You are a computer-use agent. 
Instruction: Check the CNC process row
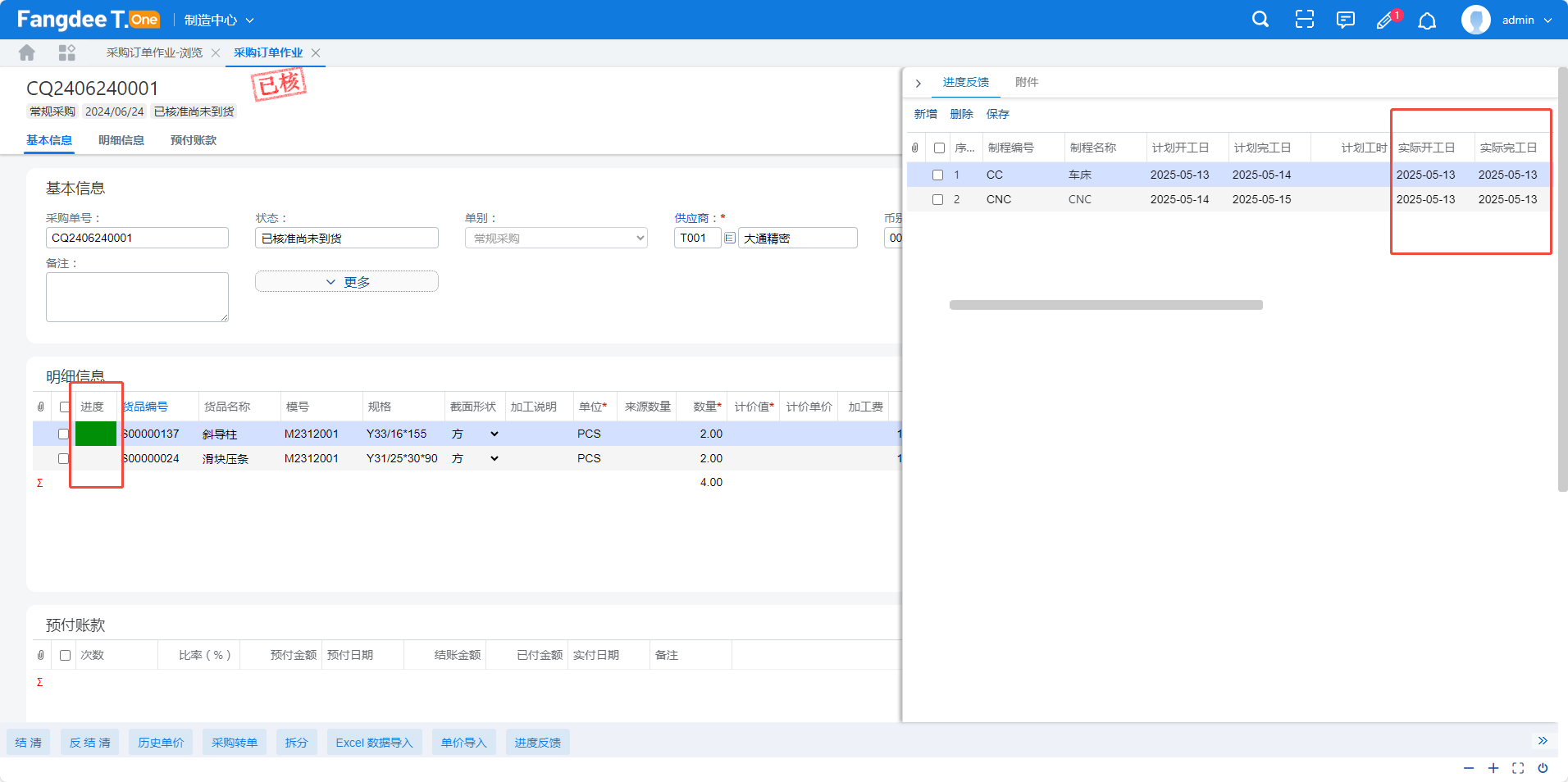938,199
